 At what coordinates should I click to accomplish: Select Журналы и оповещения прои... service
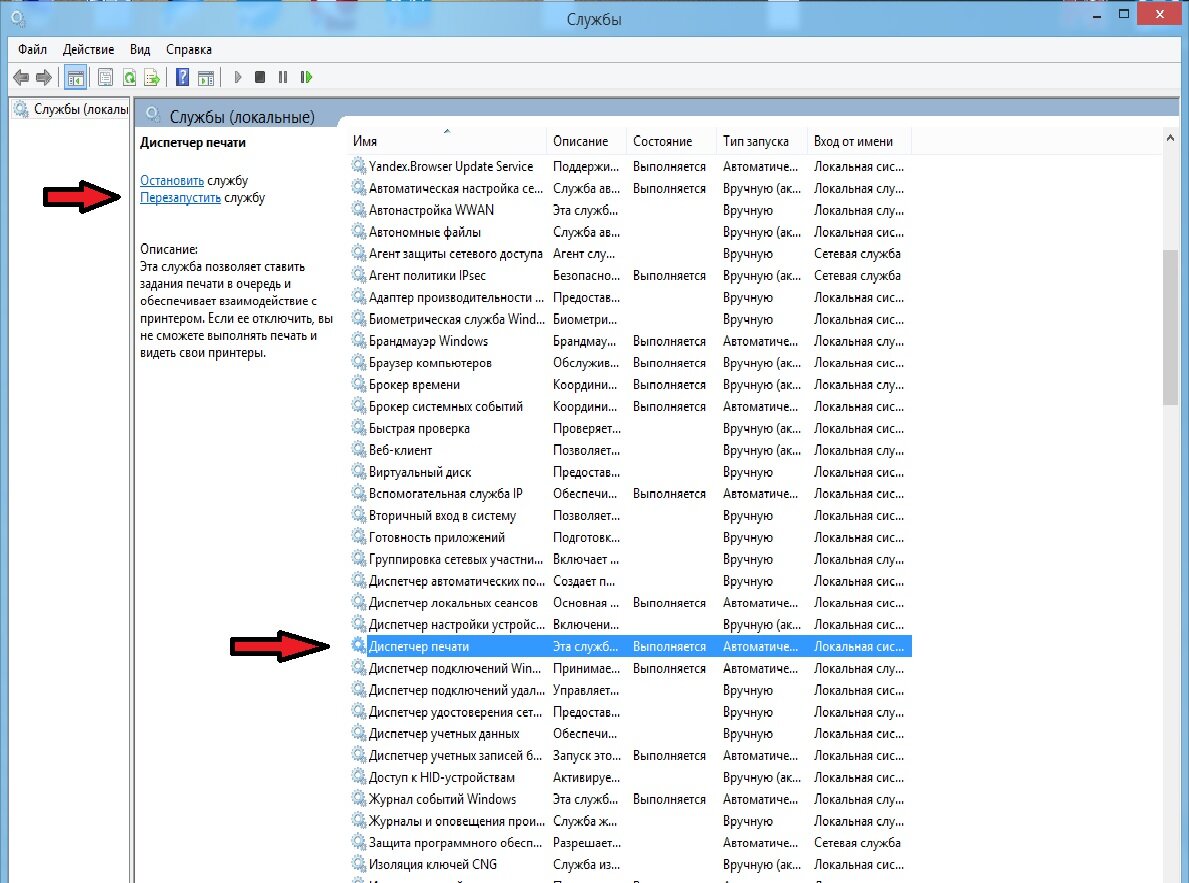(630, 821)
